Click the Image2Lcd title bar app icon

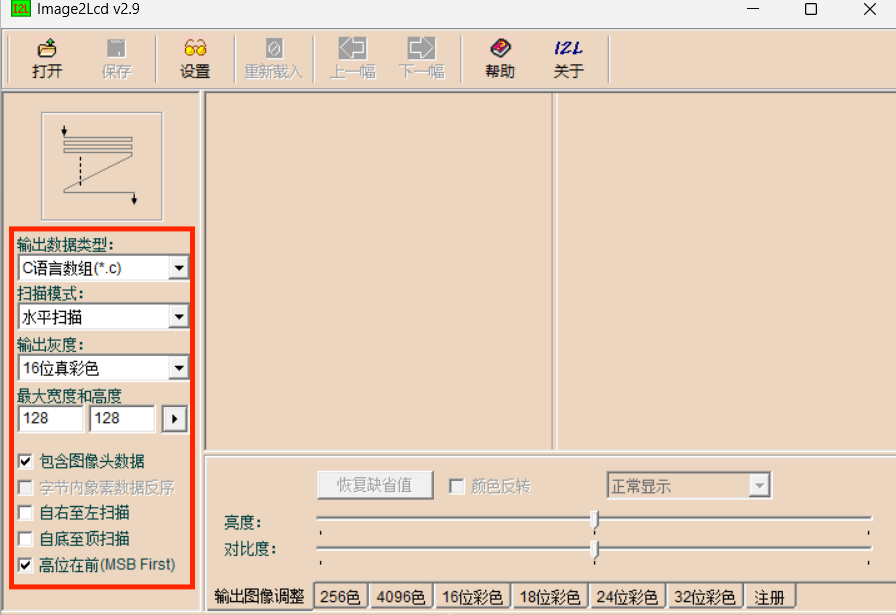tap(20, 10)
